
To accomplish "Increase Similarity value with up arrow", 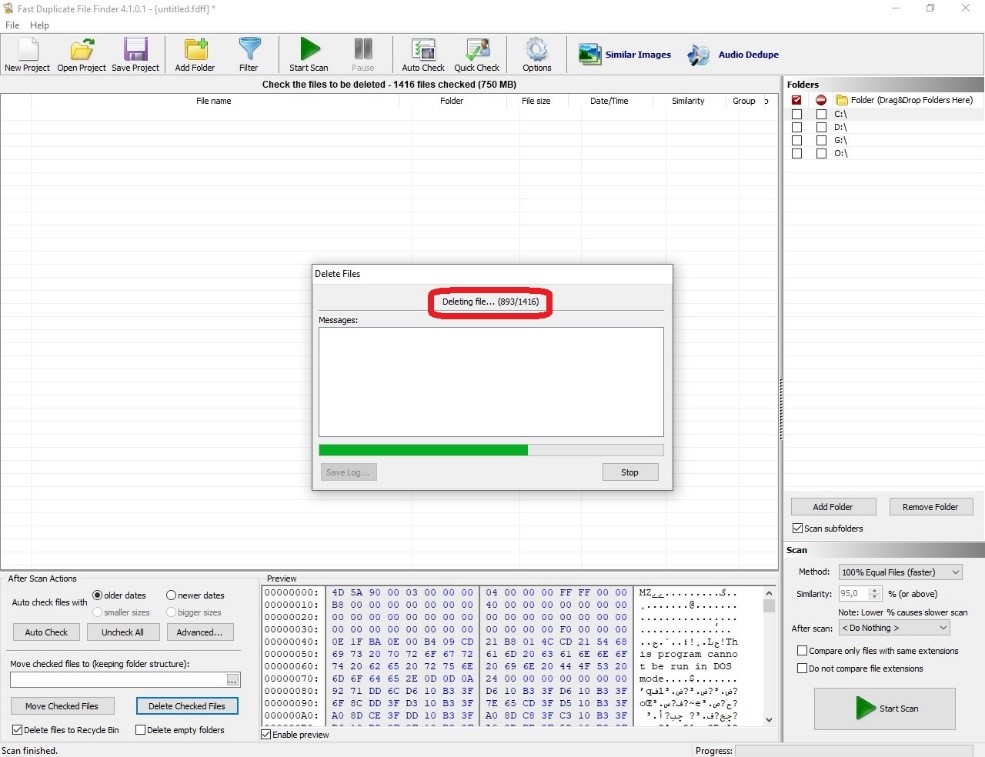I will pos(874,590).
